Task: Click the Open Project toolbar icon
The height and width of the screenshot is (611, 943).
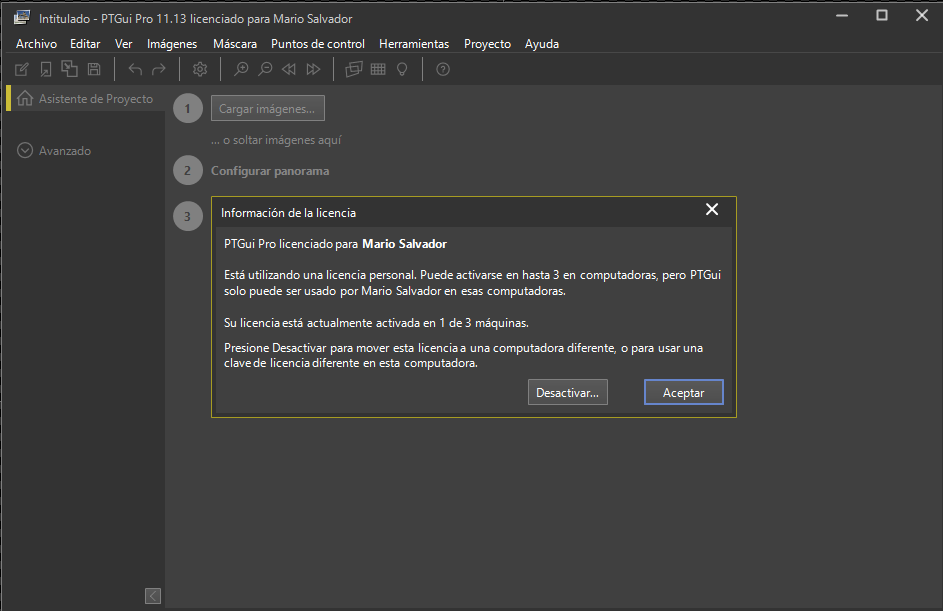Action: click(46, 69)
